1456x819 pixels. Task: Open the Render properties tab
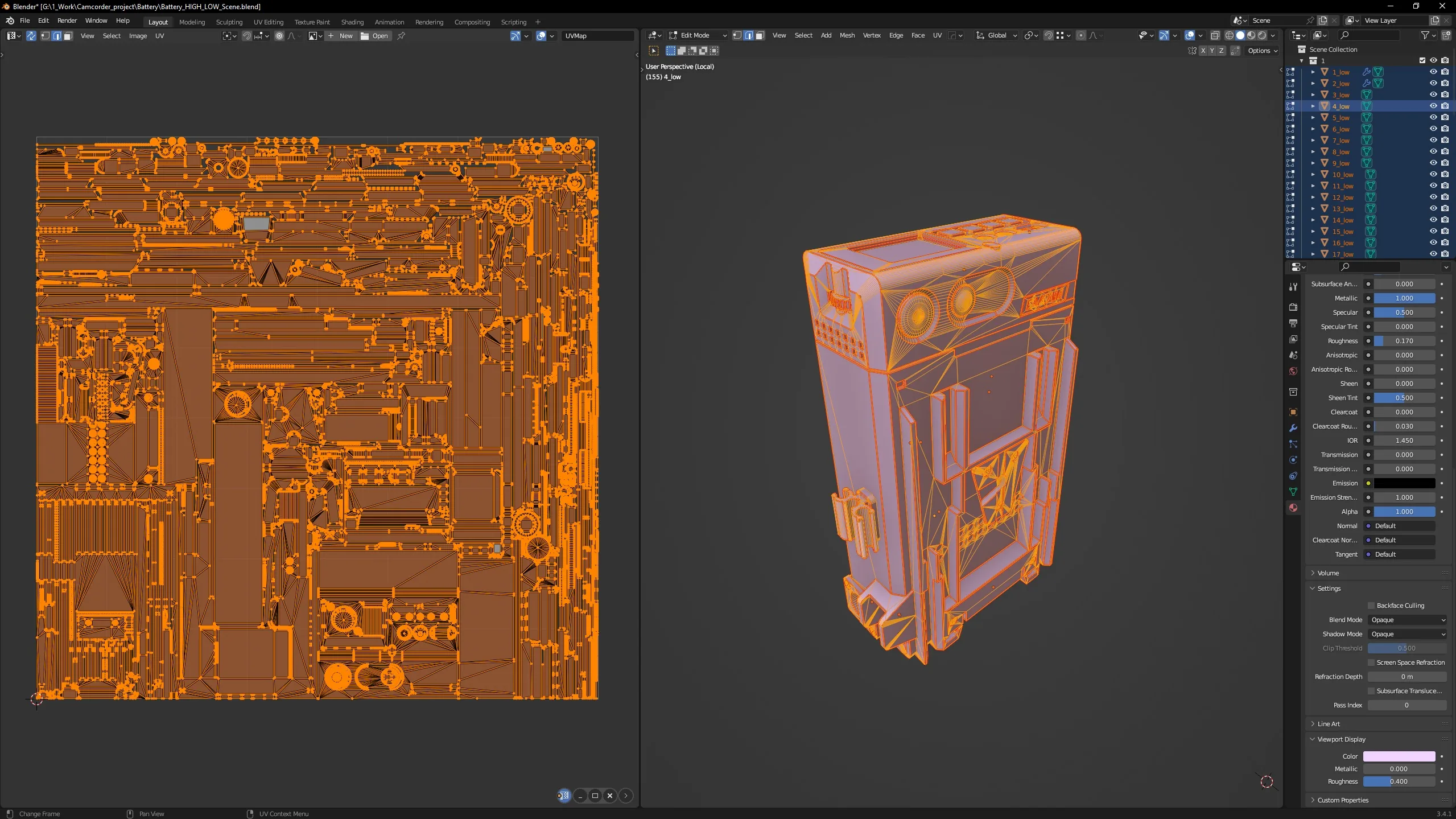pyautogui.click(x=1293, y=307)
